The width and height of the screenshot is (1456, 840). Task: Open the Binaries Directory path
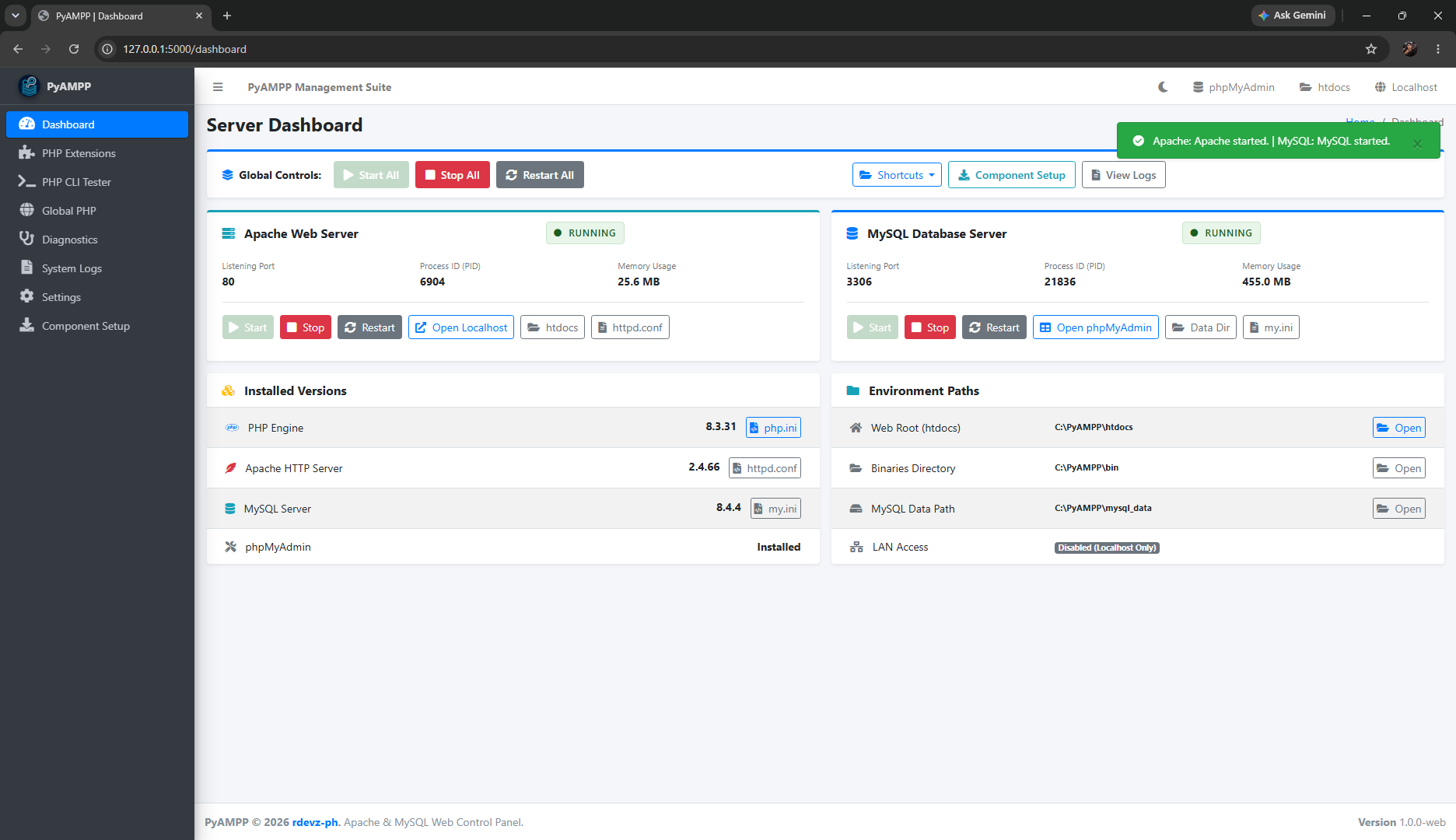tap(1398, 468)
